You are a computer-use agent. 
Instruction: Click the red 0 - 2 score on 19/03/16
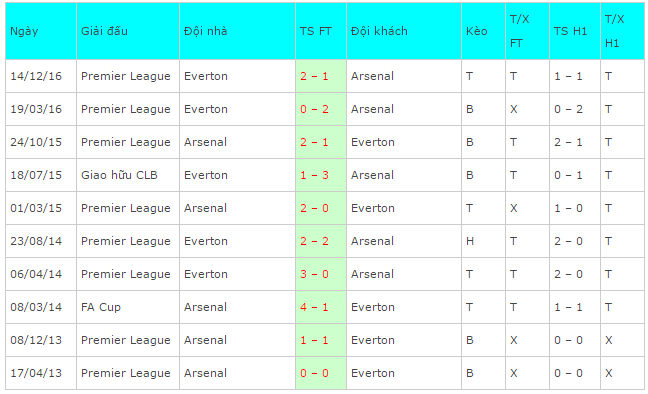click(314, 109)
